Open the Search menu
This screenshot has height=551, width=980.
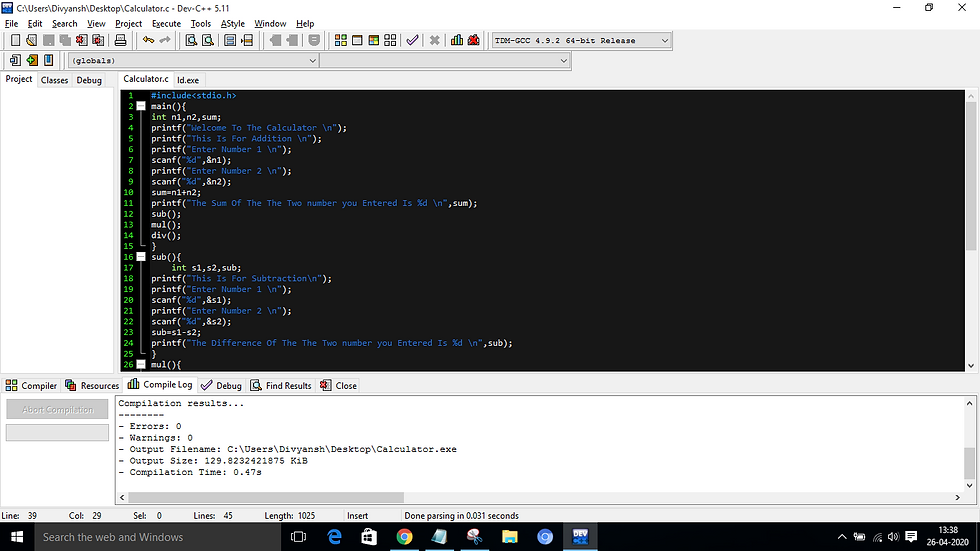click(x=64, y=24)
